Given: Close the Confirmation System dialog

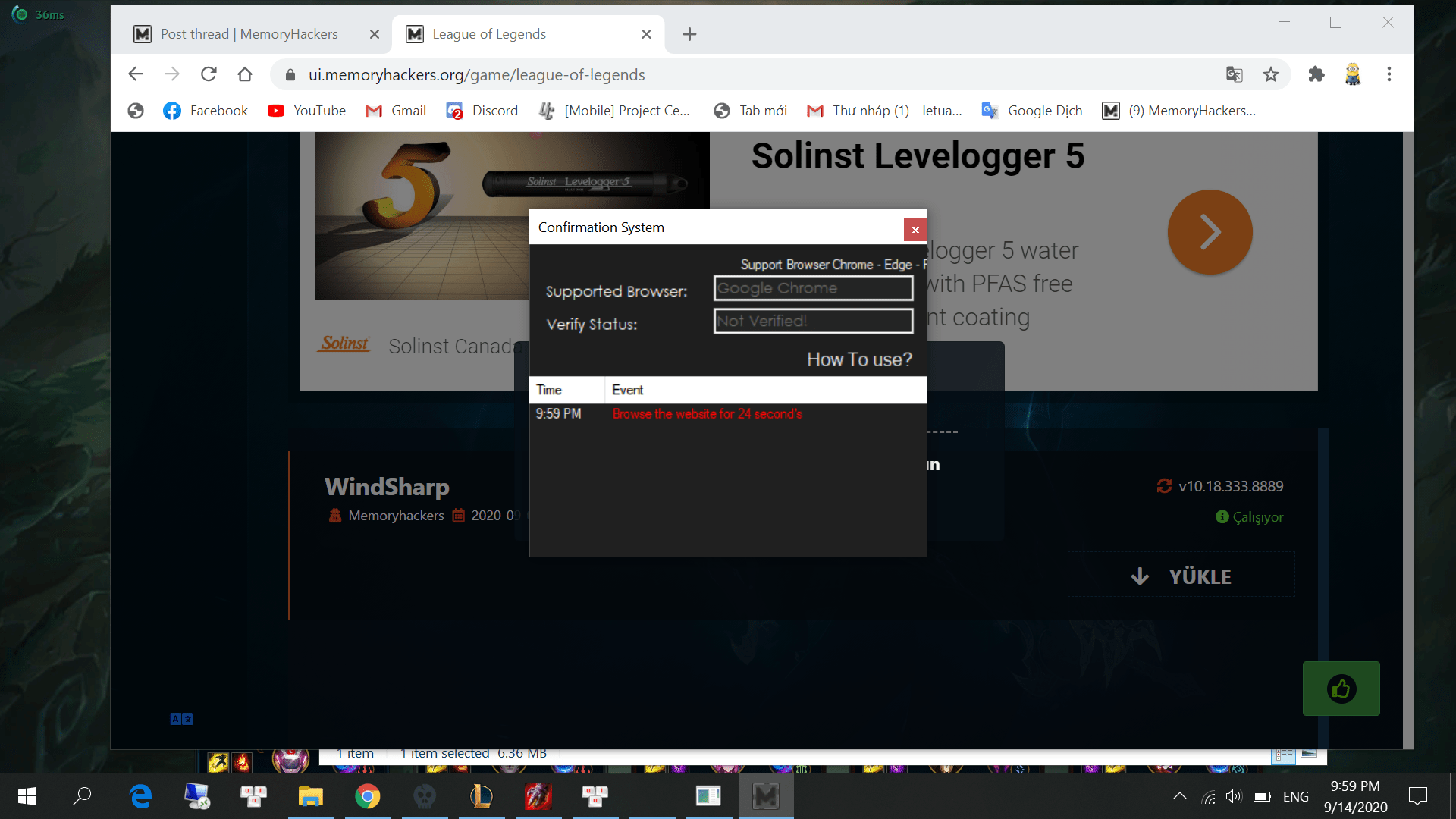Looking at the screenshot, I should (x=915, y=230).
